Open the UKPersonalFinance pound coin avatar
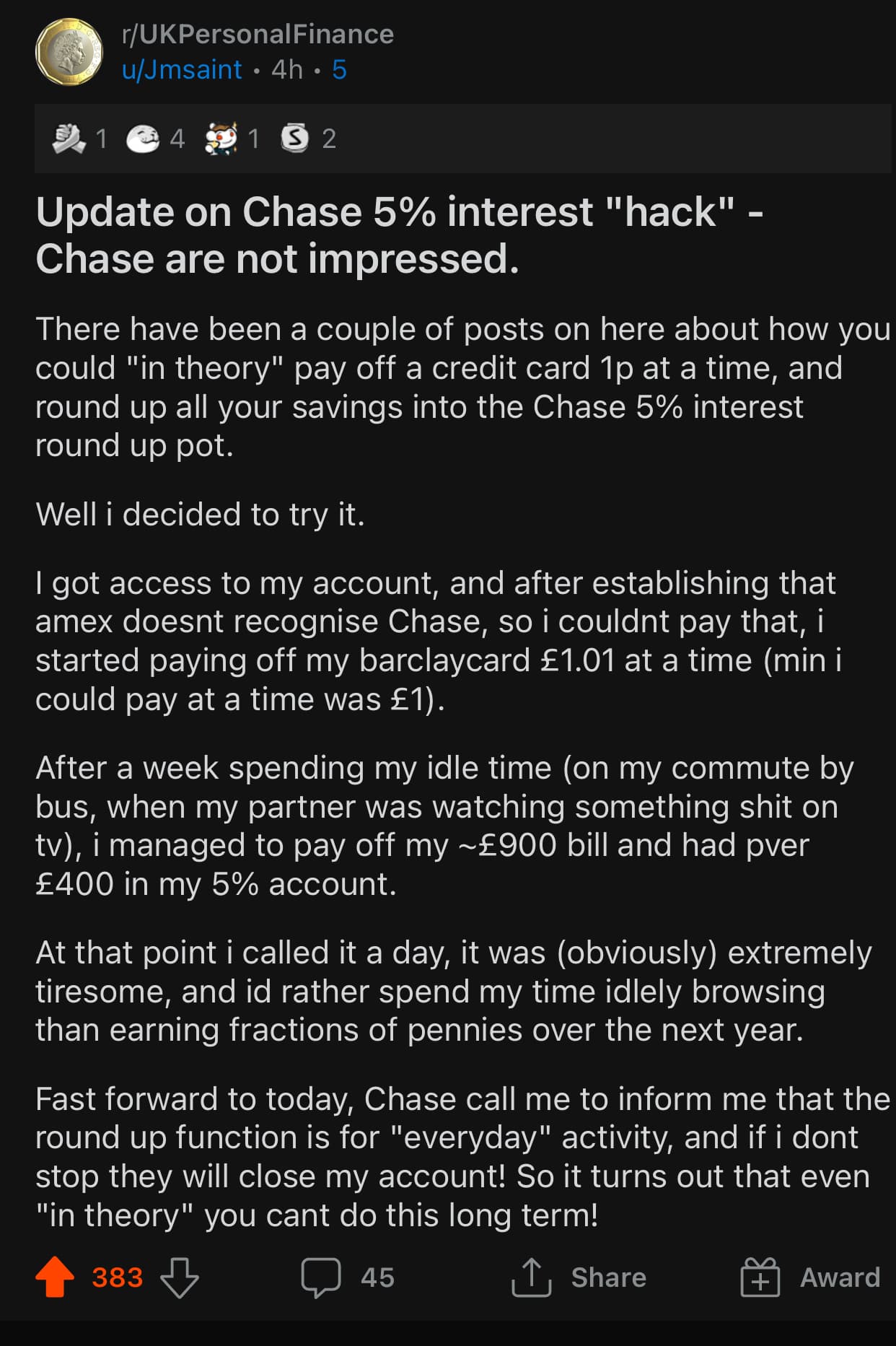This screenshot has height=1346, width=896. point(69,52)
